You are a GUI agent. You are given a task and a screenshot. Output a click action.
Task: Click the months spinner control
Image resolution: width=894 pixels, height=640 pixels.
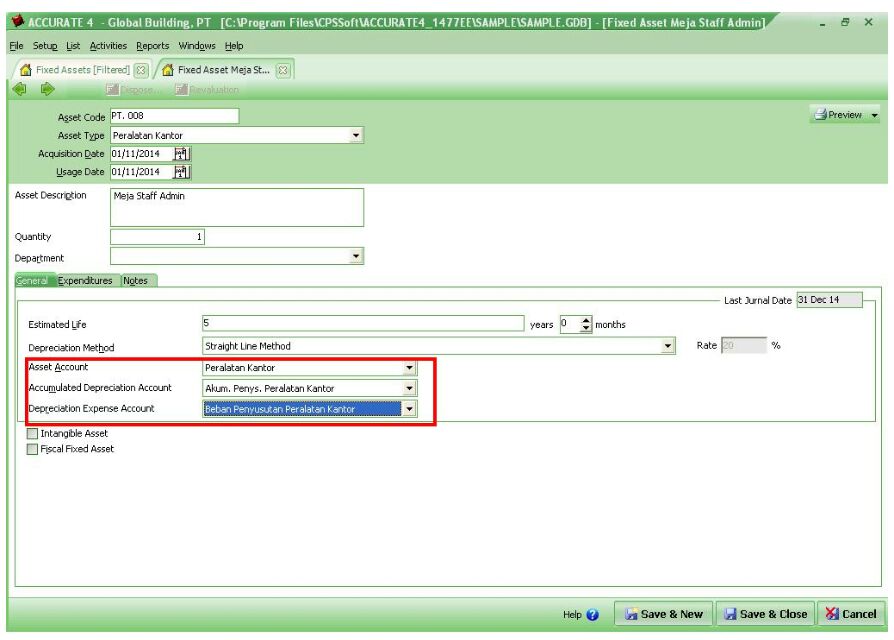584,323
